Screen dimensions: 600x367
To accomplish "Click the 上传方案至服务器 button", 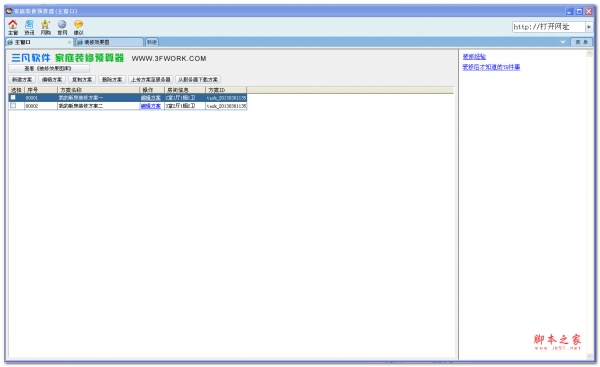I will click(x=150, y=80).
